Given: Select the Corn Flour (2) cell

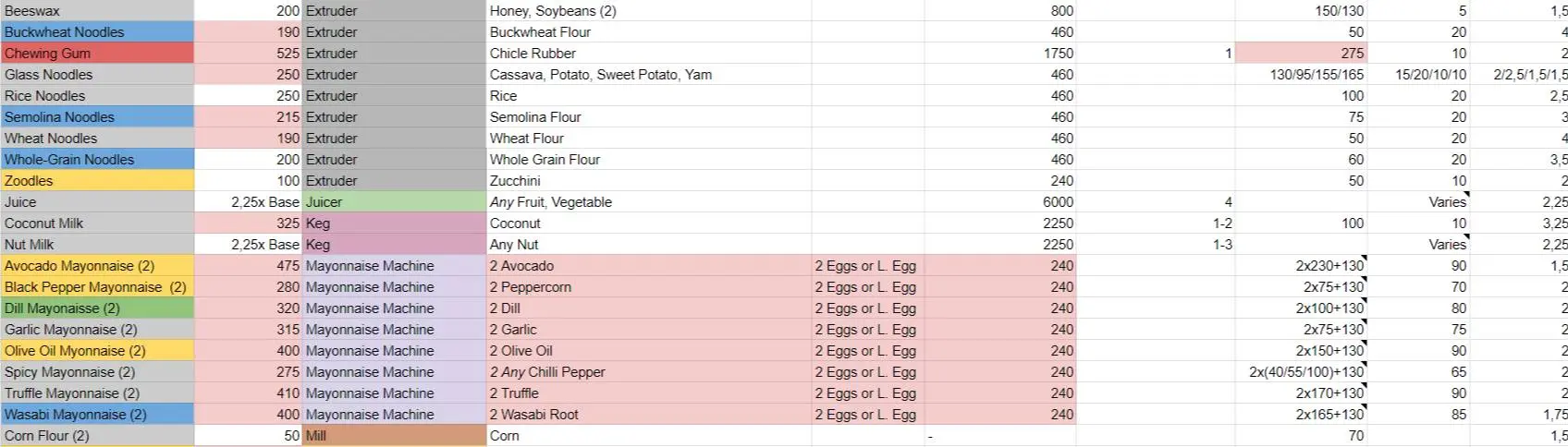Looking at the screenshot, I should [x=97, y=435].
